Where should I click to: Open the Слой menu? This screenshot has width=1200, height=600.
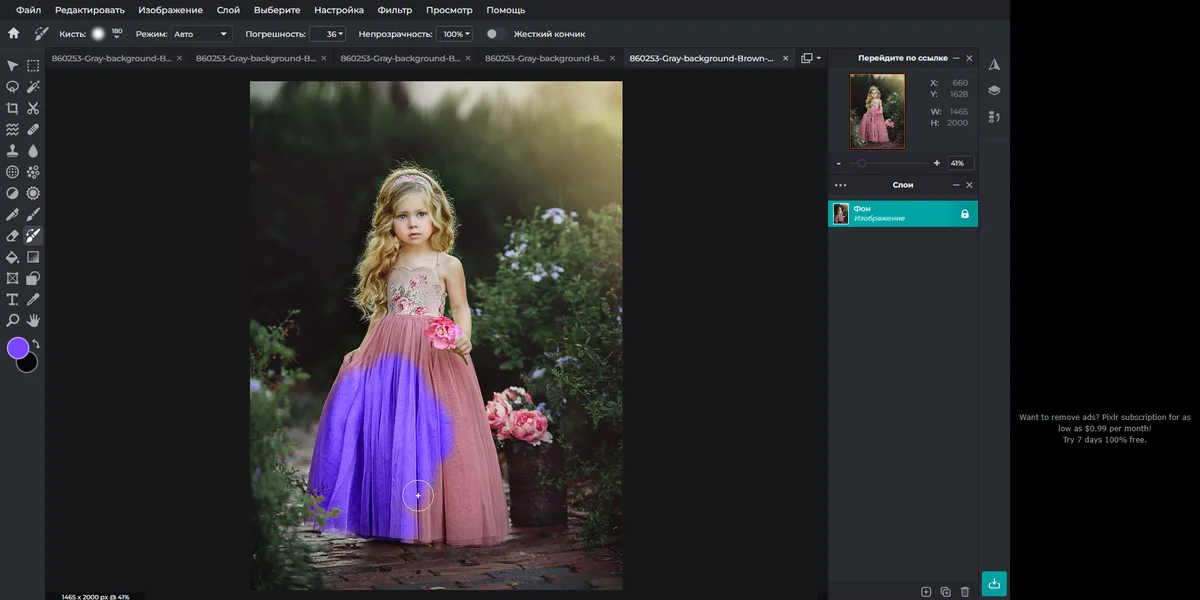click(228, 9)
